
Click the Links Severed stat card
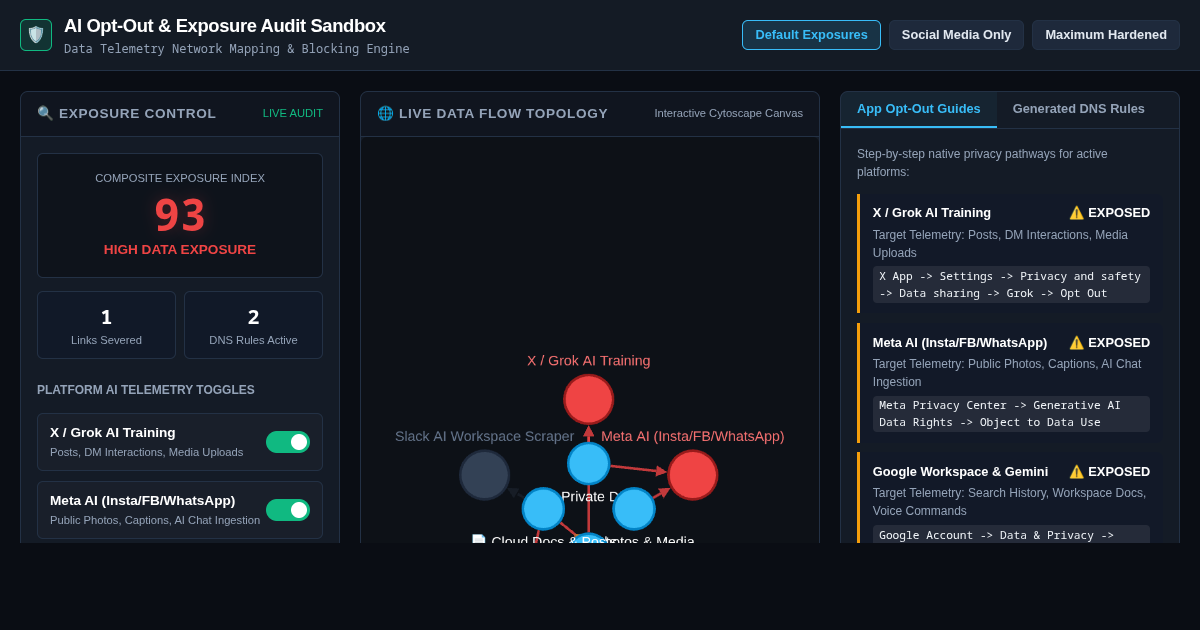(106, 325)
